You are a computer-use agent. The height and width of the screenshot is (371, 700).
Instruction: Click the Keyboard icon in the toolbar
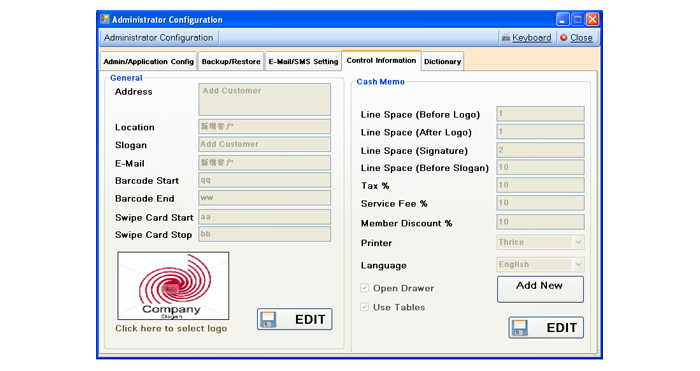tap(506, 38)
